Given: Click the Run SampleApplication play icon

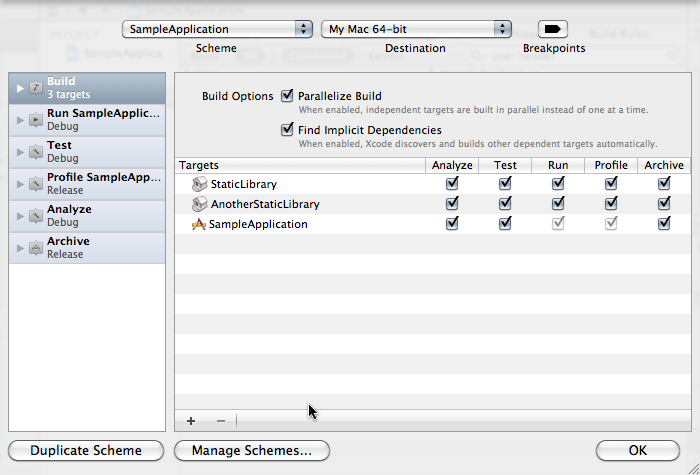Looking at the screenshot, I should (36, 120).
